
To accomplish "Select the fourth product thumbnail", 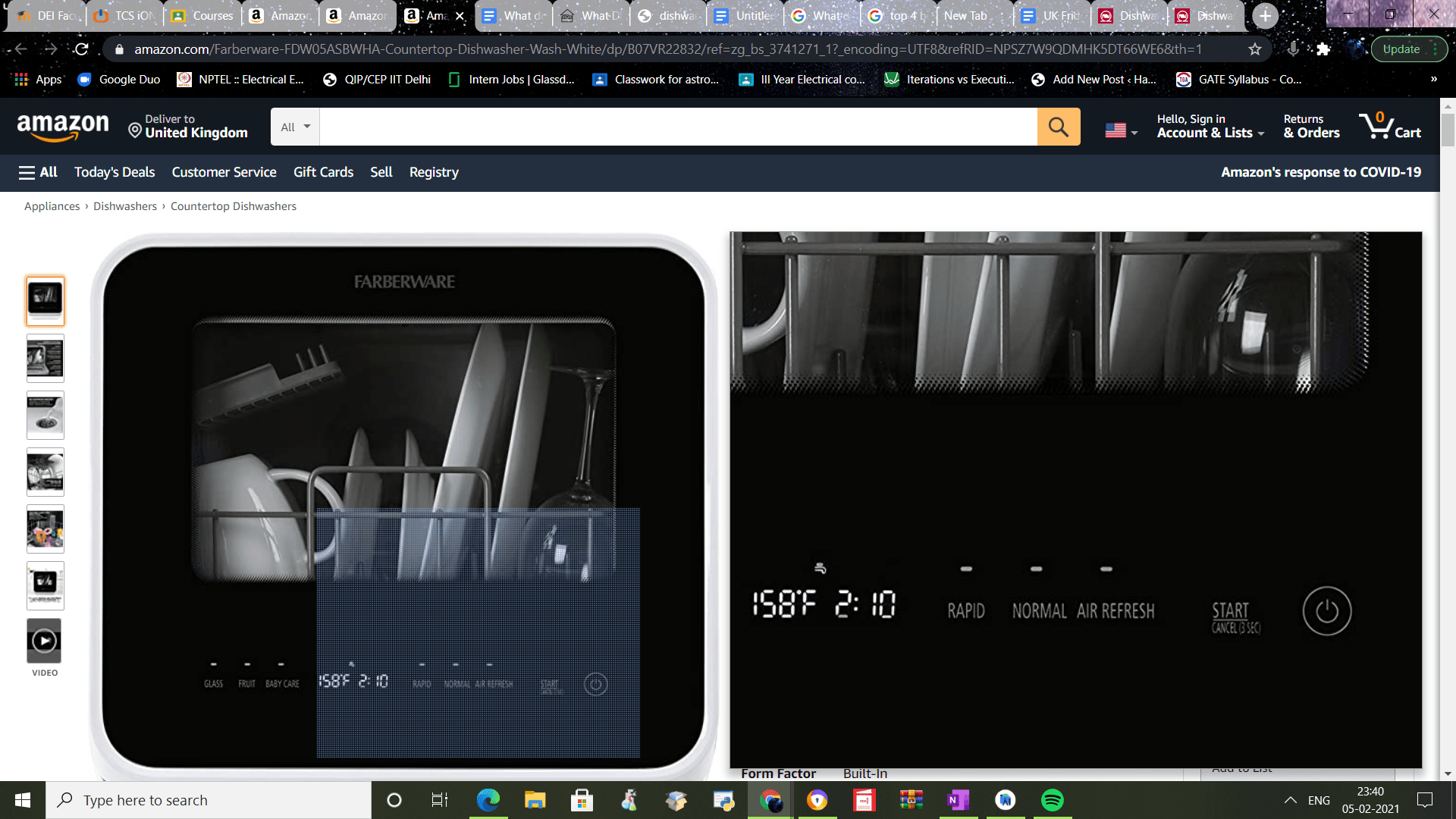I will click(x=45, y=472).
